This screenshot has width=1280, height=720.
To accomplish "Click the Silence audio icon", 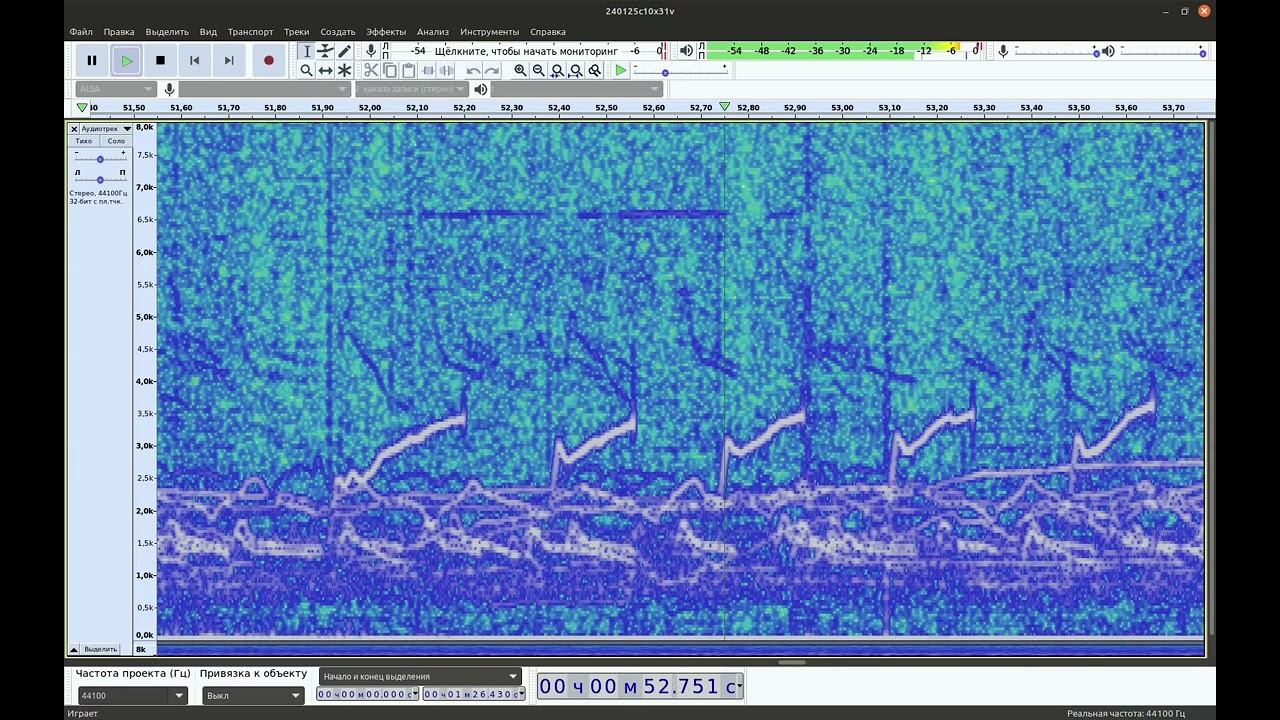I will (447, 70).
